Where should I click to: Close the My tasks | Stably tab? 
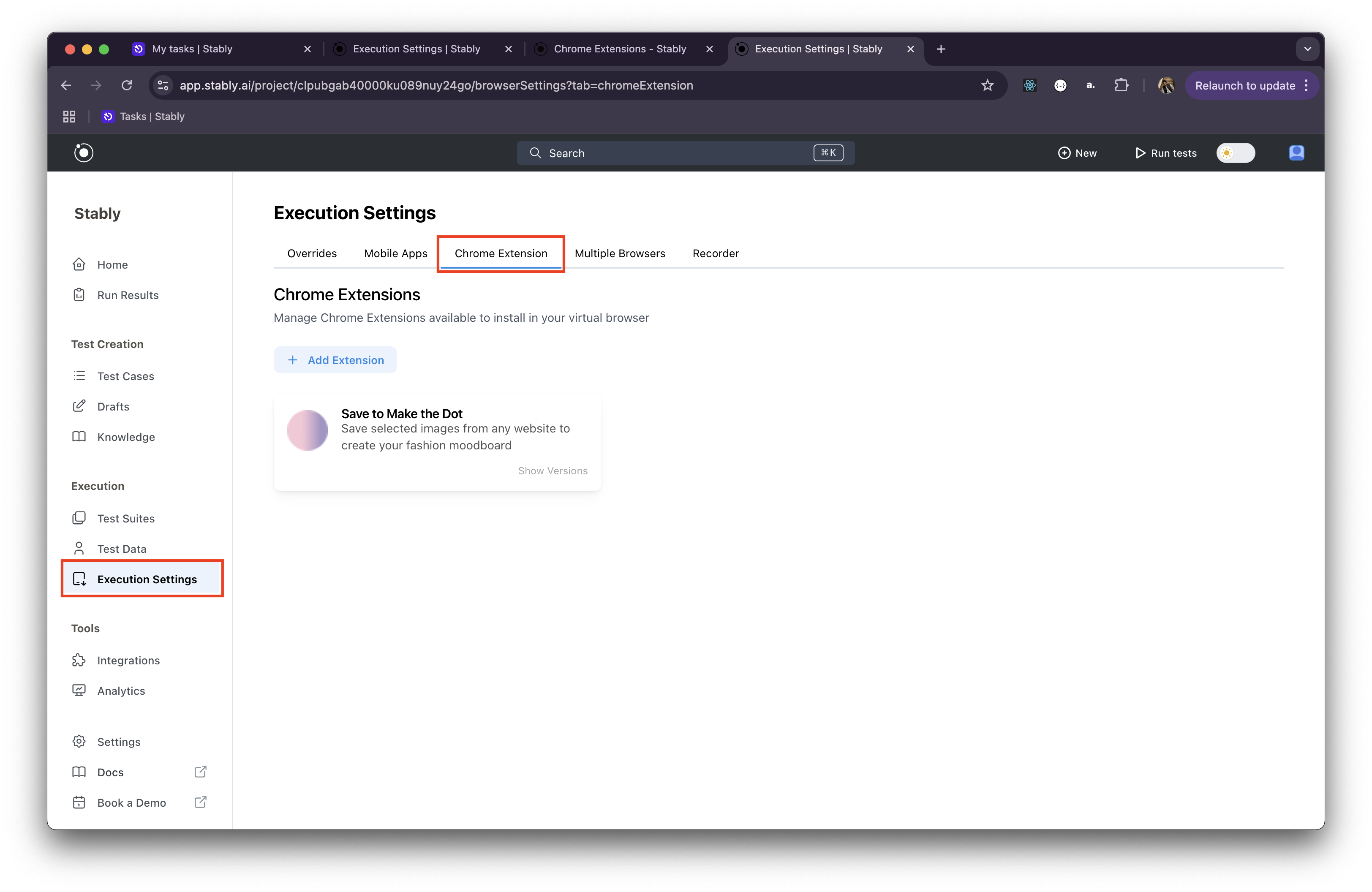click(x=307, y=49)
